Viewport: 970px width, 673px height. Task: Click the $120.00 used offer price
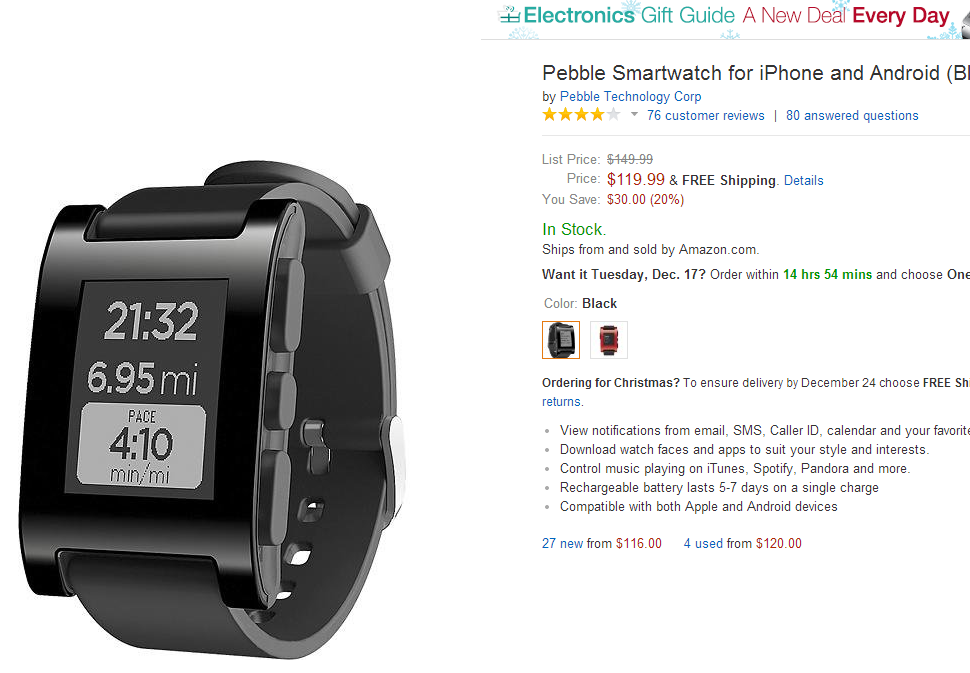[x=778, y=543]
